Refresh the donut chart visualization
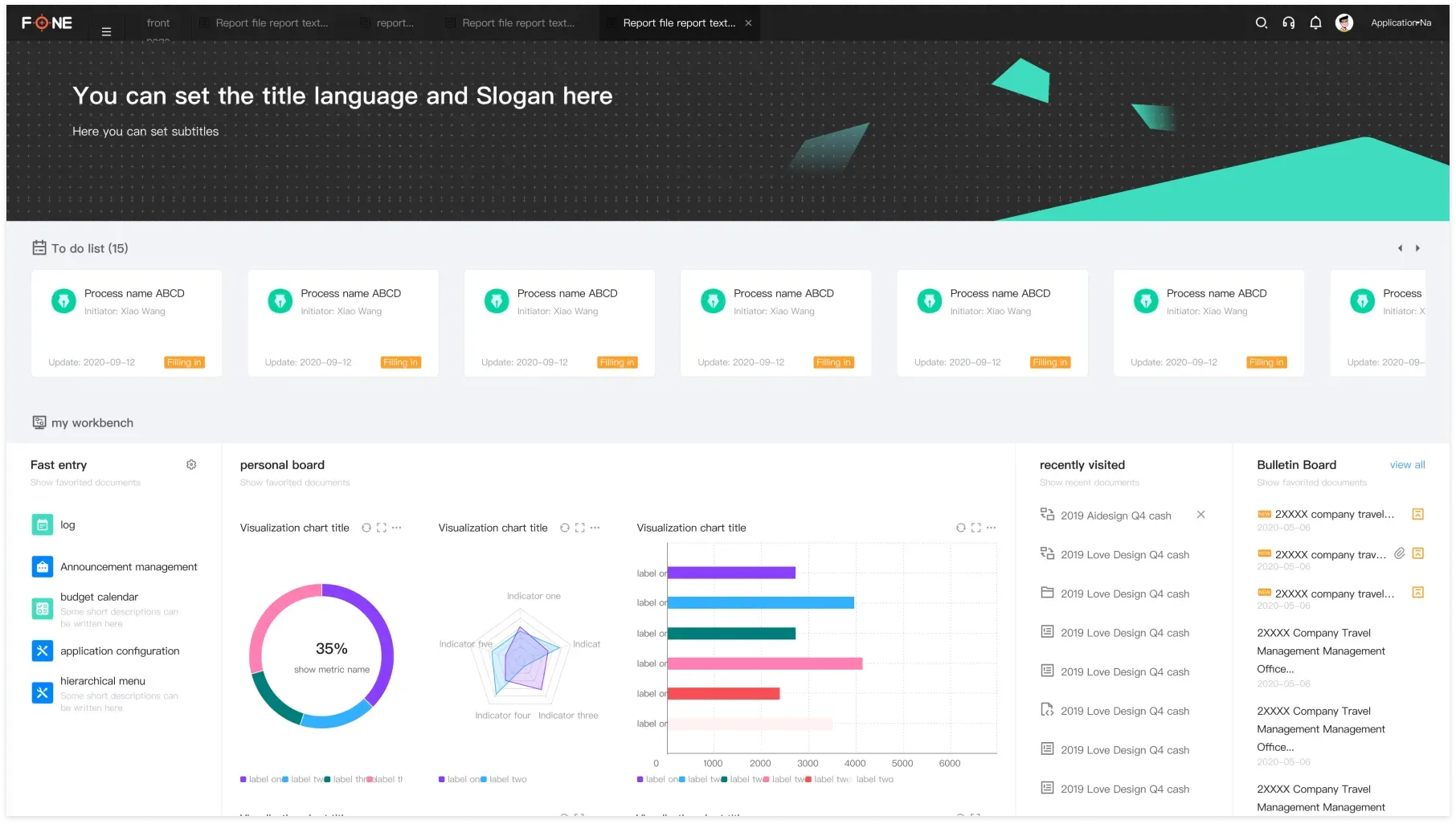1456x824 pixels. 366,528
